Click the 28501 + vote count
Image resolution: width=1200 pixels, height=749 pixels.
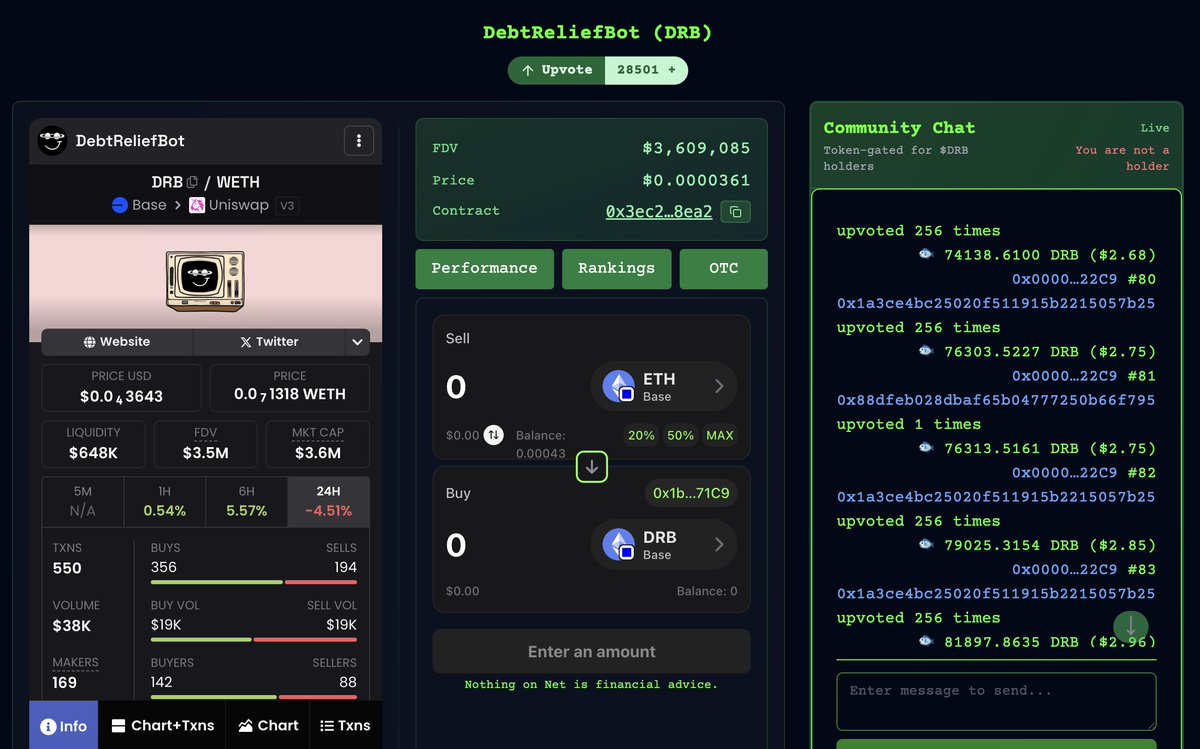point(646,70)
